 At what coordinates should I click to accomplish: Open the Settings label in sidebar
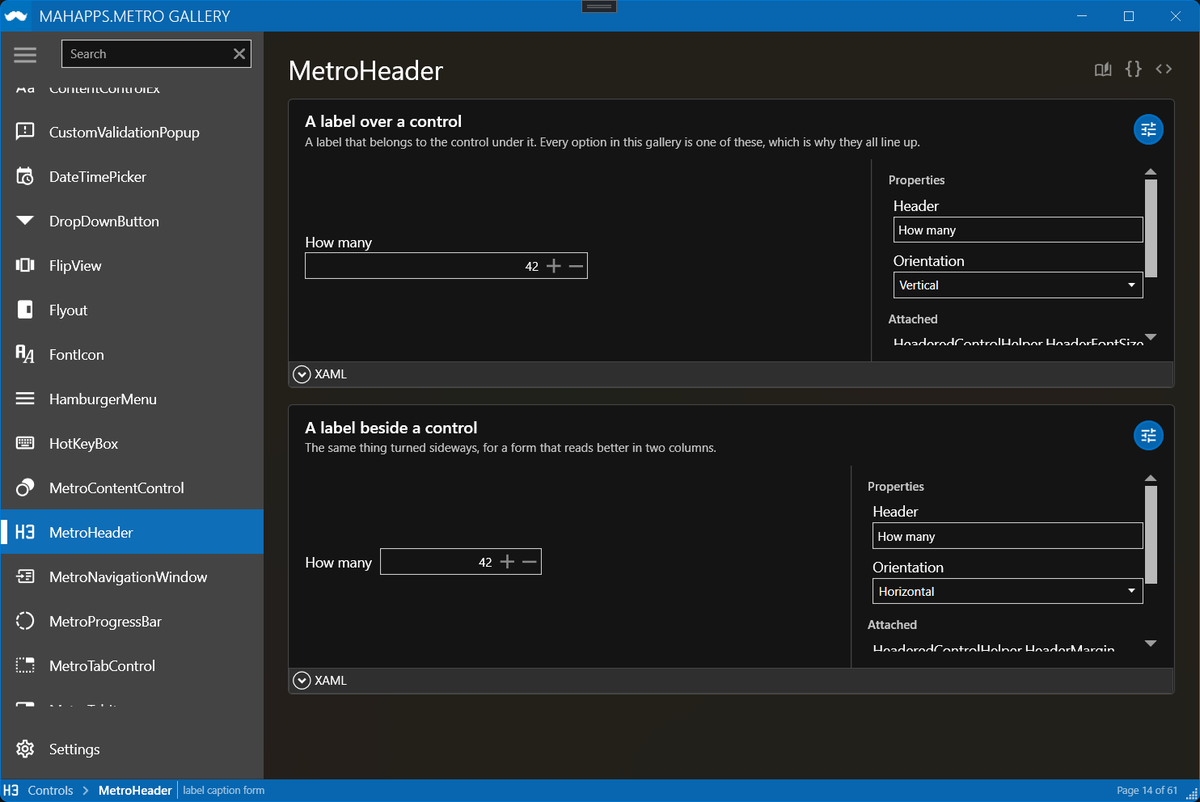point(74,749)
